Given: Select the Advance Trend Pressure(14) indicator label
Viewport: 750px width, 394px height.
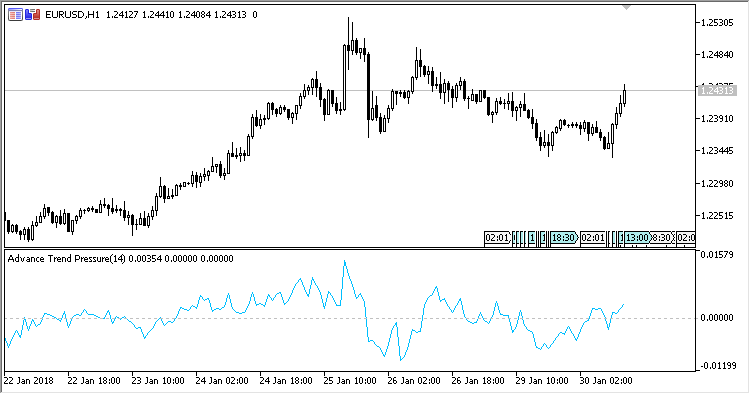Looking at the screenshot, I should (66, 259).
